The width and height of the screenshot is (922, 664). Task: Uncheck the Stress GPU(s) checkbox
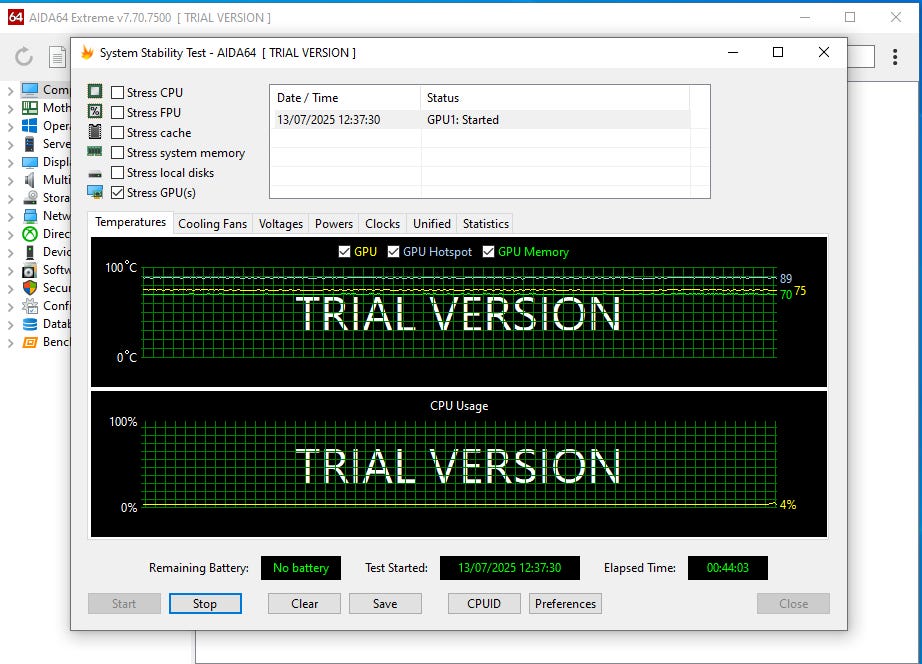118,193
